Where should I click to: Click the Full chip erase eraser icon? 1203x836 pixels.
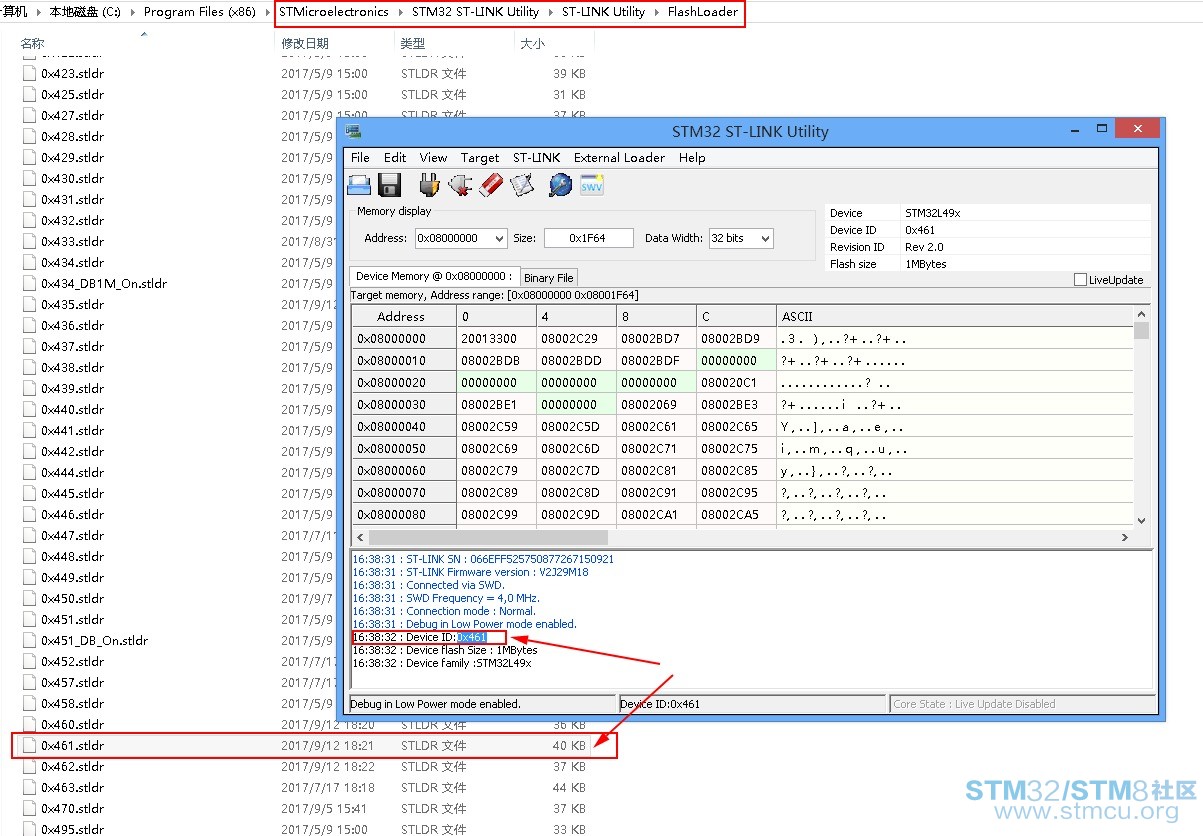tap(491, 185)
